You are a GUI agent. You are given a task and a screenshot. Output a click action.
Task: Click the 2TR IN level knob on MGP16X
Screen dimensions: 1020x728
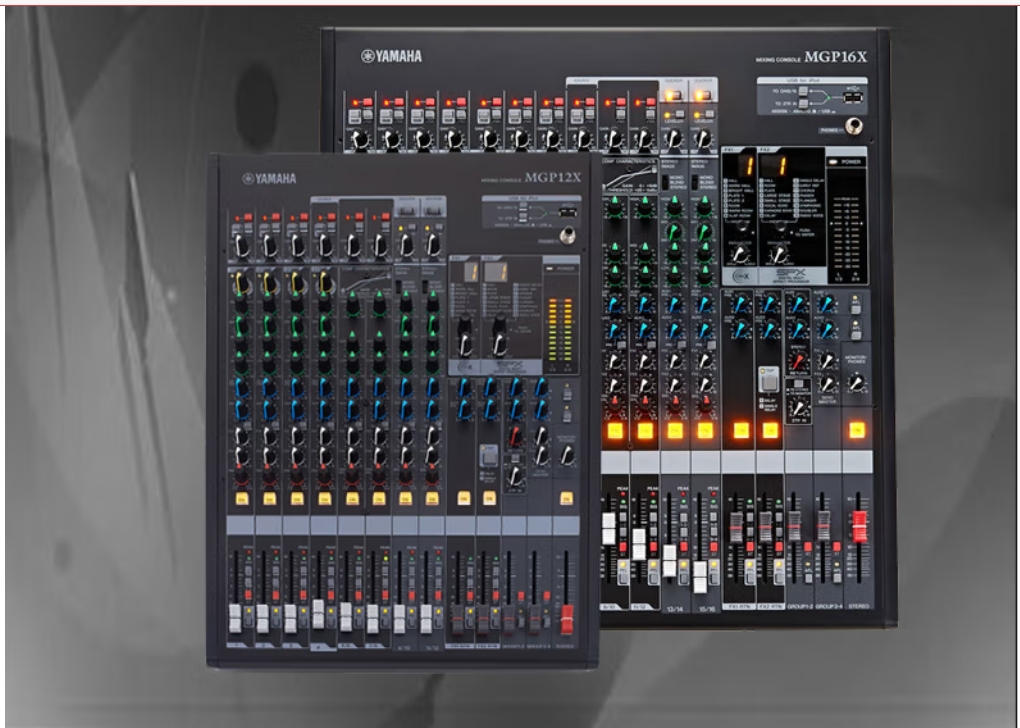[798, 409]
